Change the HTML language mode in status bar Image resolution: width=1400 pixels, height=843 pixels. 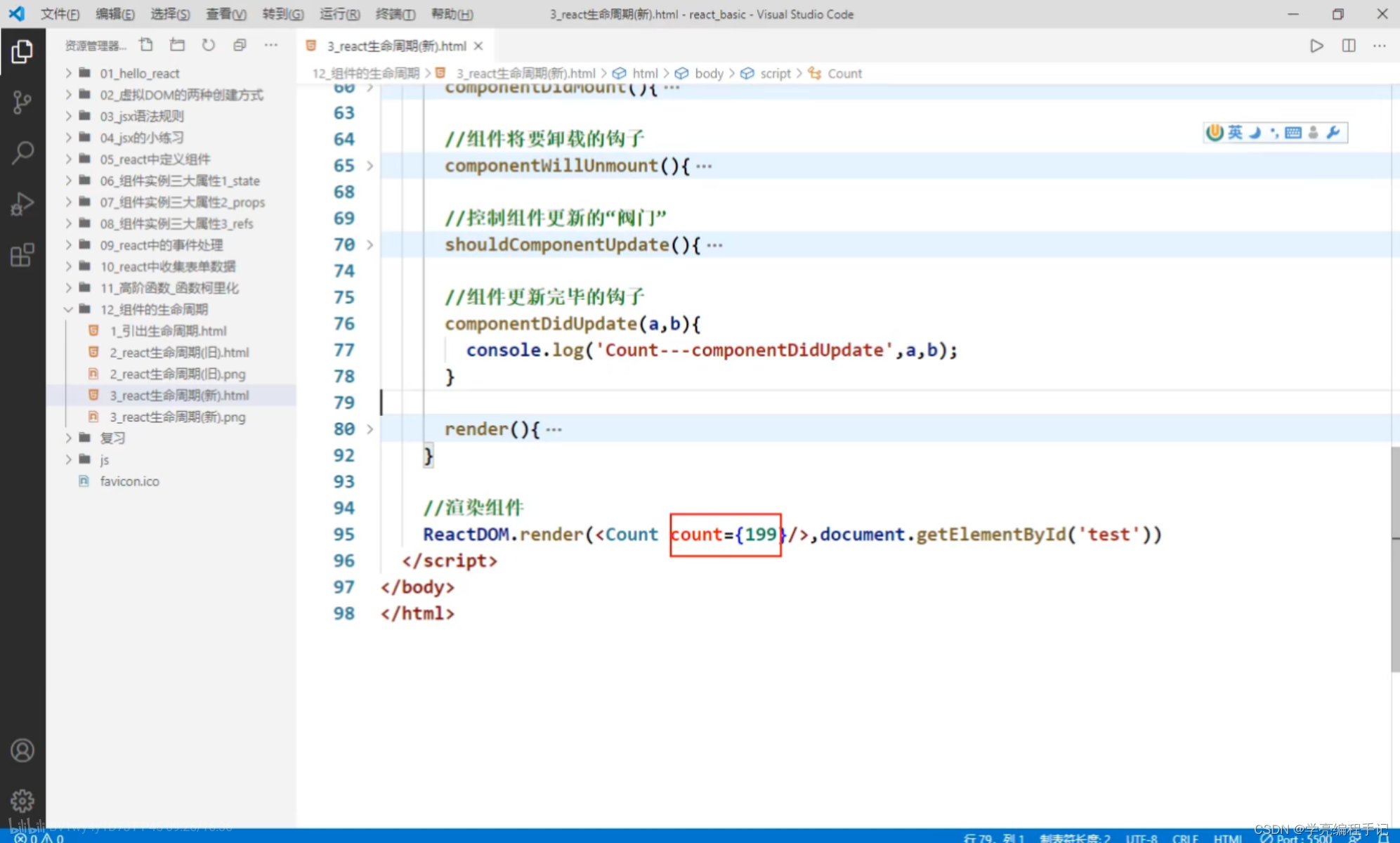pyautogui.click(x=1229, y=837)
